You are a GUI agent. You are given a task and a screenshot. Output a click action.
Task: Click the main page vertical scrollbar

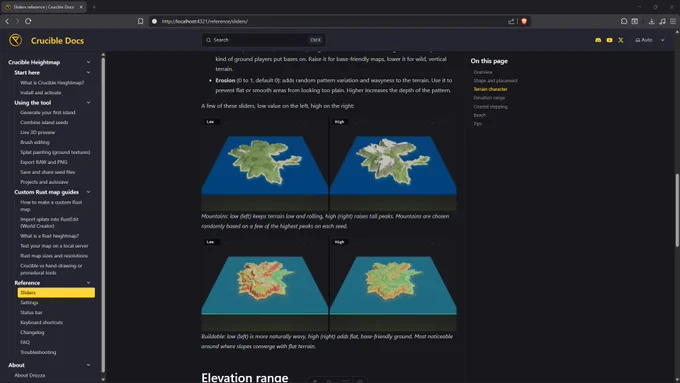point(677,210)
